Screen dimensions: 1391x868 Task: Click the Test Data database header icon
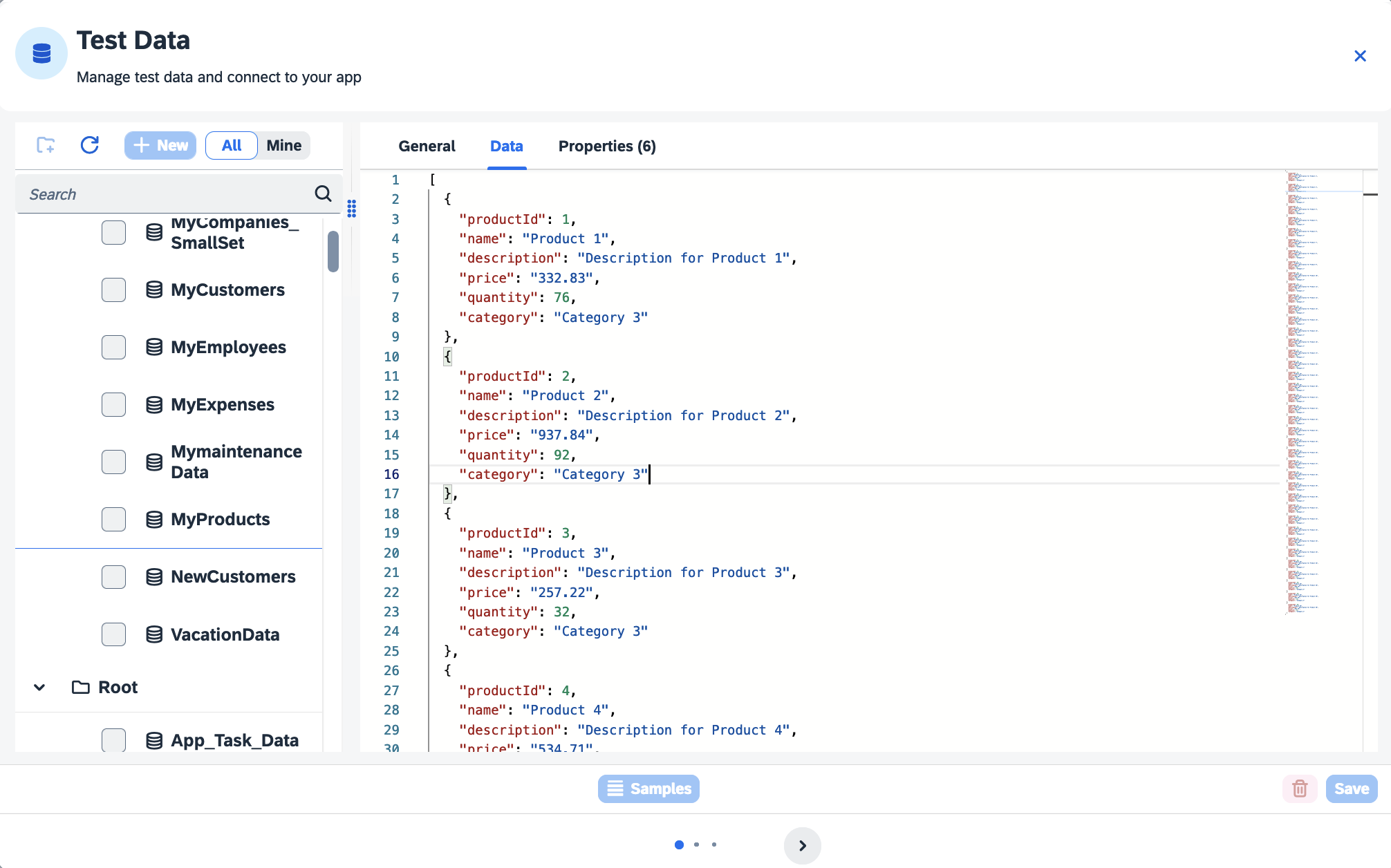pos(41,53)
